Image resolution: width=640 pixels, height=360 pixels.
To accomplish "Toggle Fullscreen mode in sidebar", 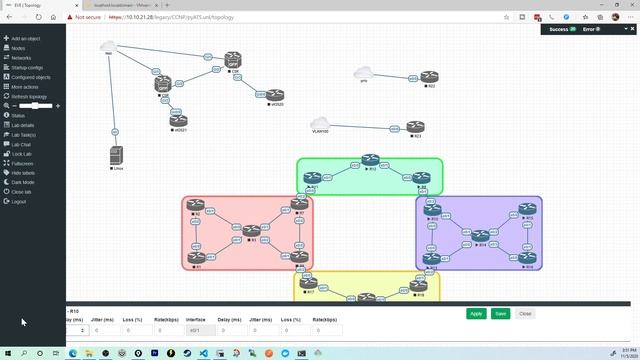I will [x=19, y=163].
